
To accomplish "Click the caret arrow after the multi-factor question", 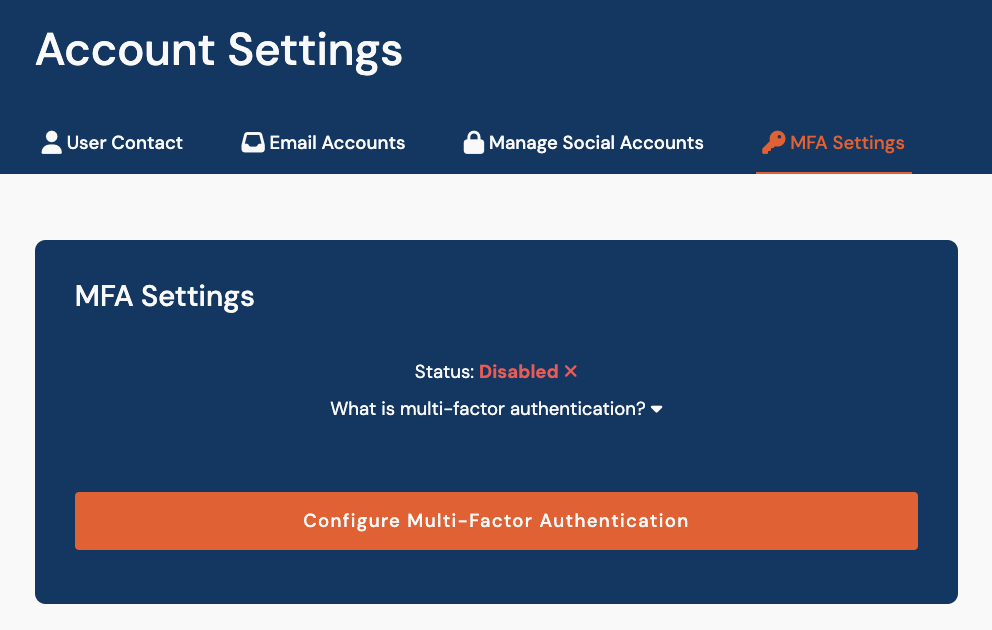I will click(657, 409).
